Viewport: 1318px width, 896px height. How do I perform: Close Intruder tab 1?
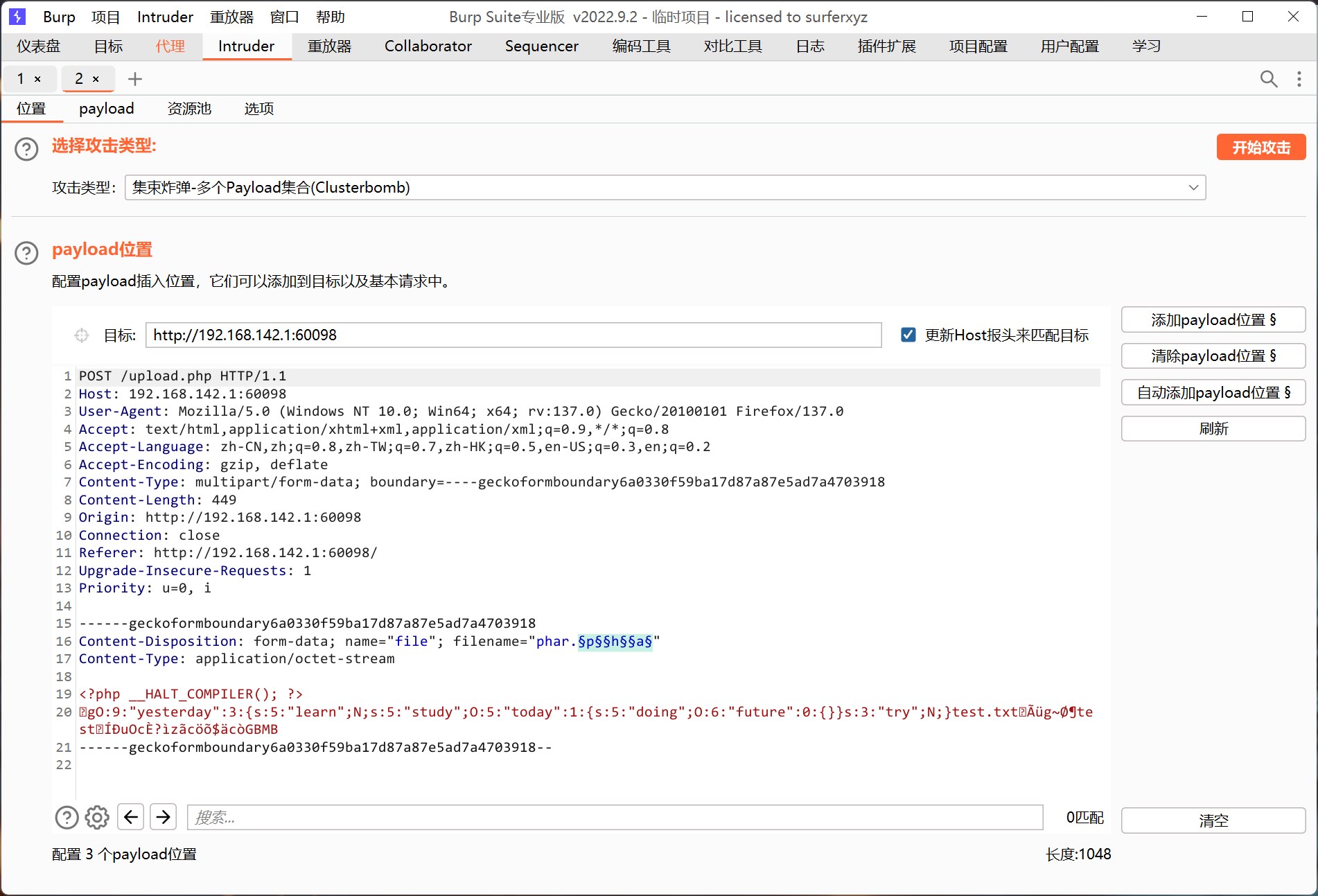click(37, 79)
